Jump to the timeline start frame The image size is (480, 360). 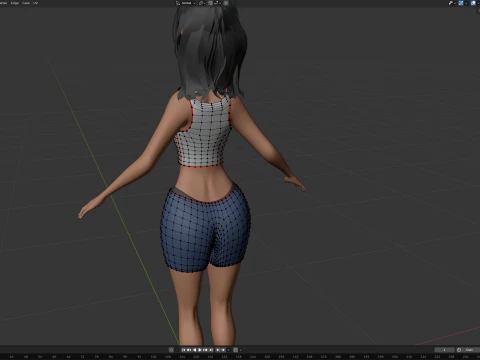pos(184,350)
